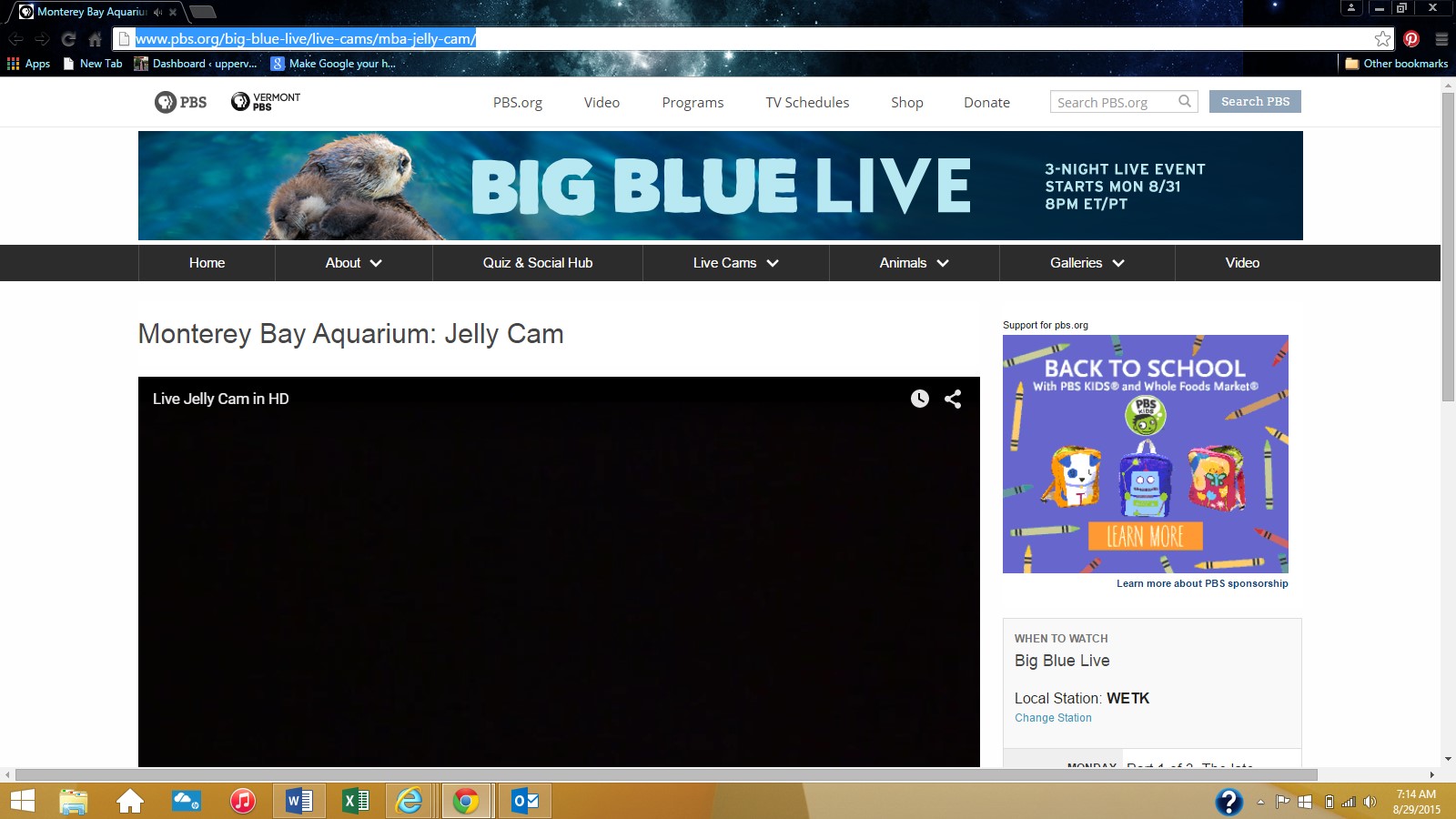Image resolution: width=1456 pixels, height=819 pixels.
Task: Click the Change Station link
Action: click(x=1053, y=718)
